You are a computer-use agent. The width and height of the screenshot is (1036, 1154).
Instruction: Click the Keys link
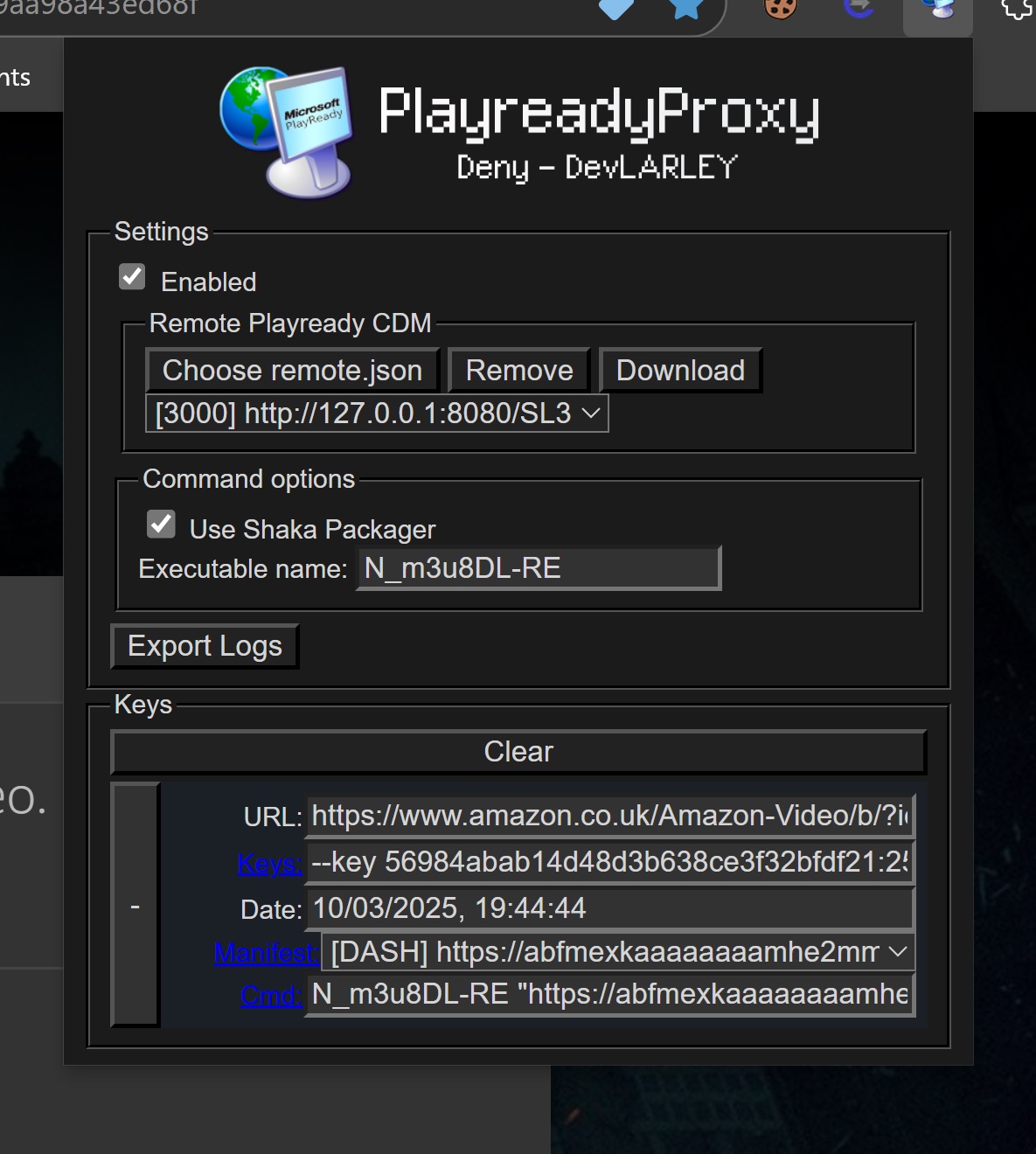click(269, 864)
